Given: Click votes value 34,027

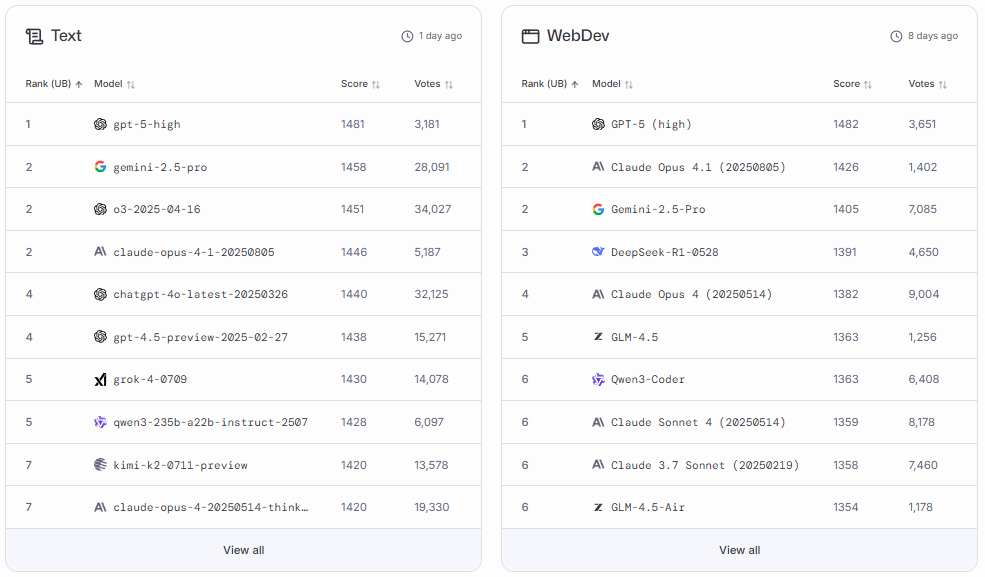Looking at the screenshot, I should click(432, 209).
